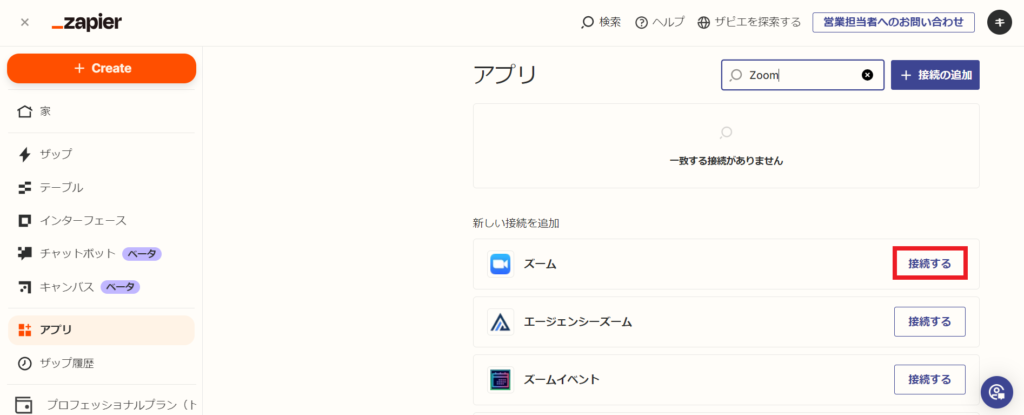This screenshot has width=1024, height=415.
Task: Click 接続する for ズーム
Action: 929,264
